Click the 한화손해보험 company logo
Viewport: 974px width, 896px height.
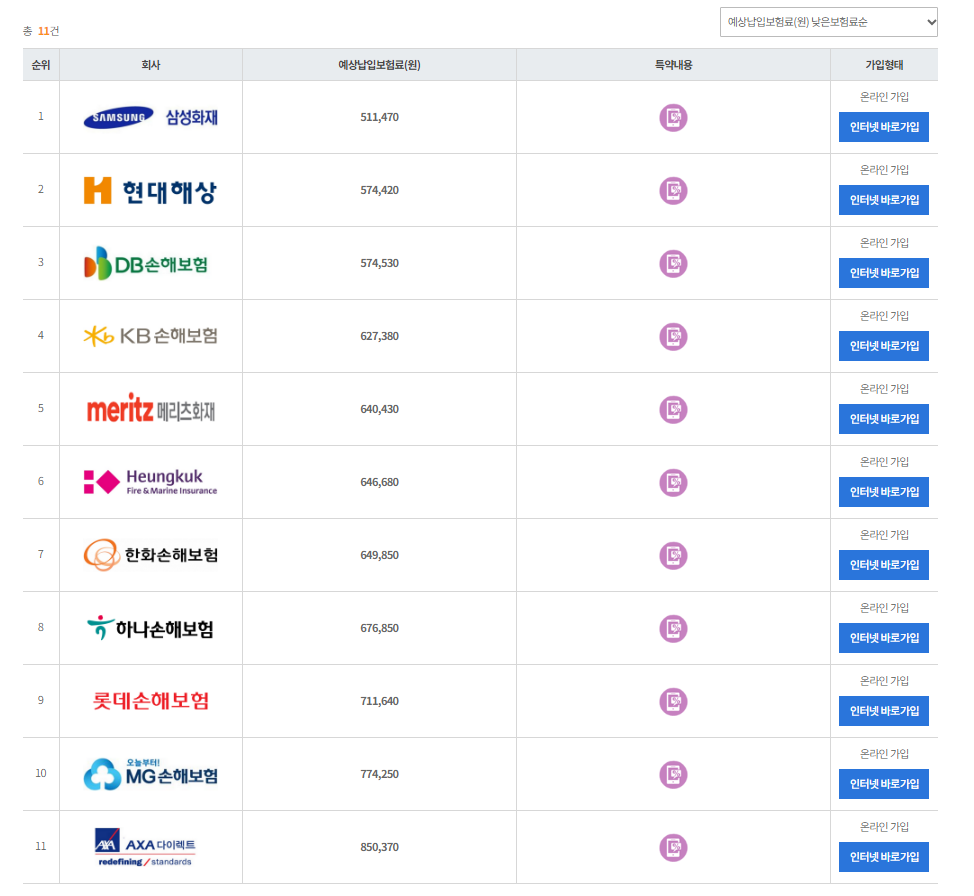tap(150, 555)
